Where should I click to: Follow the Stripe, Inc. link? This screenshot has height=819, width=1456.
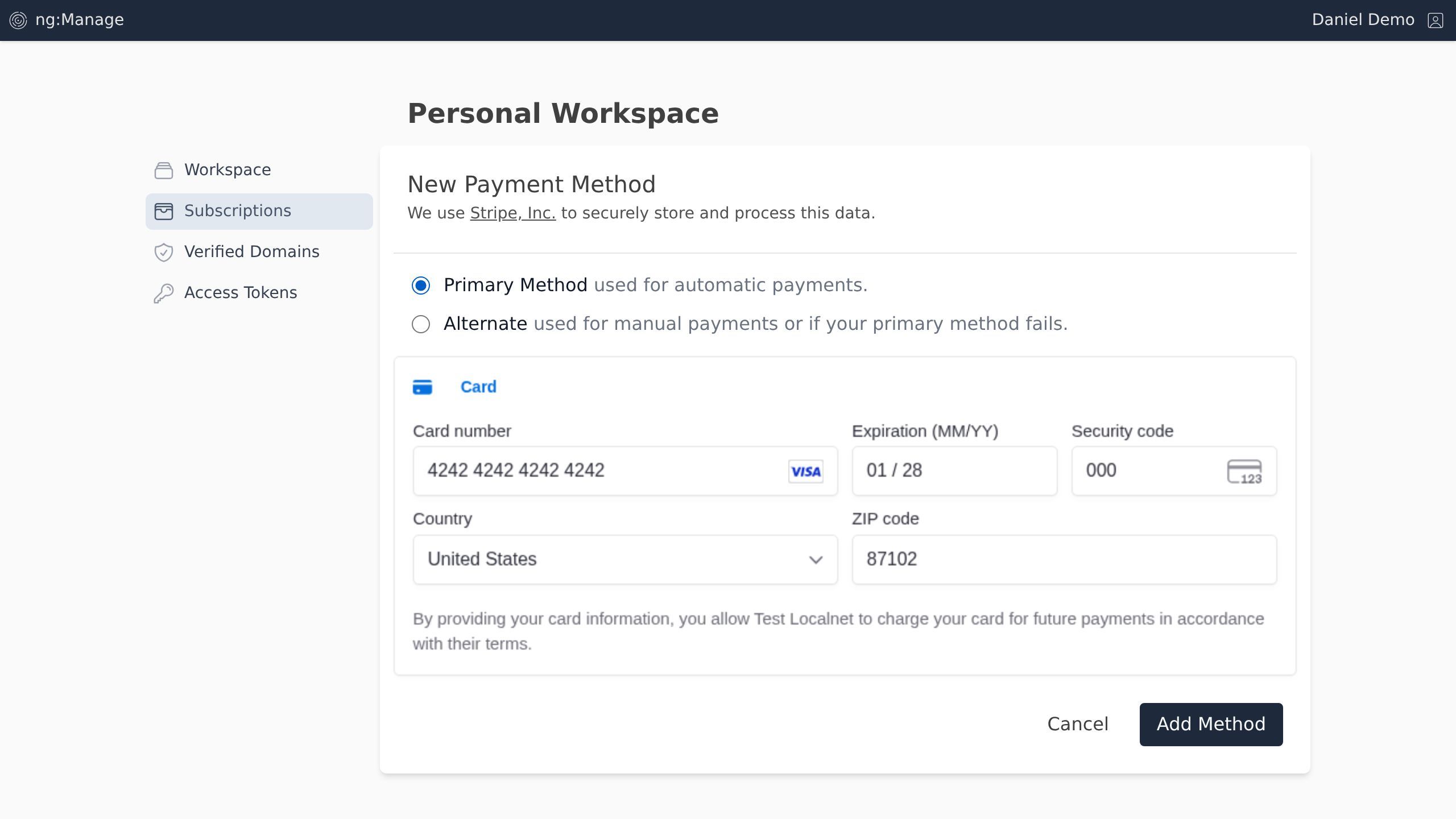pyautogui.click(x=512, y=213)
